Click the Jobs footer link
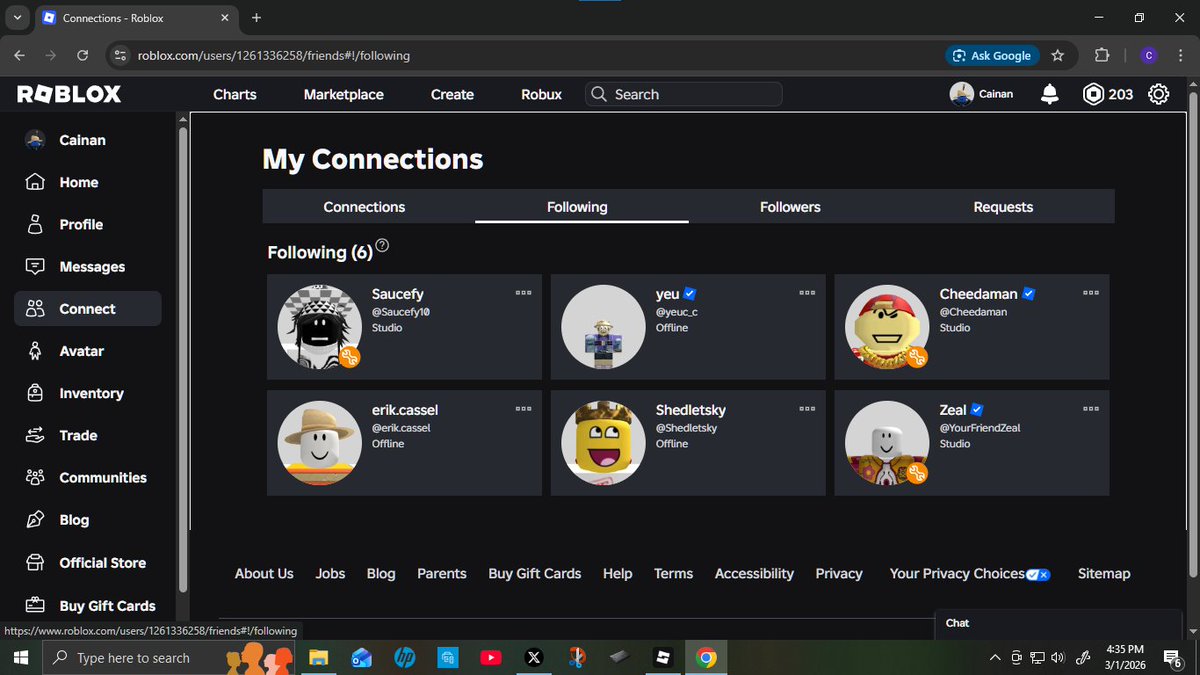The image size is (1200, 675). pos(330,574)
